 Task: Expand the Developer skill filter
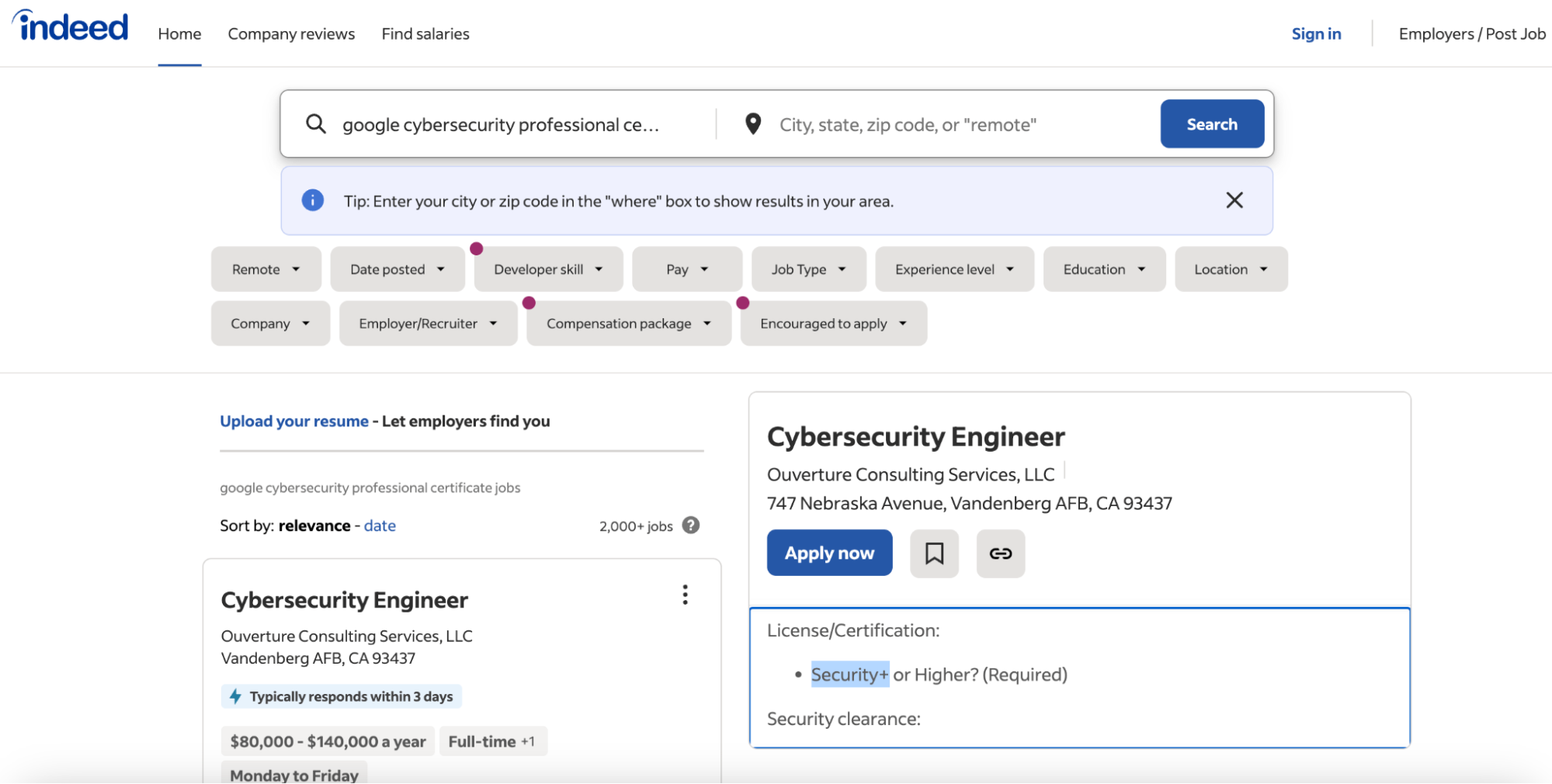(548, 269)
